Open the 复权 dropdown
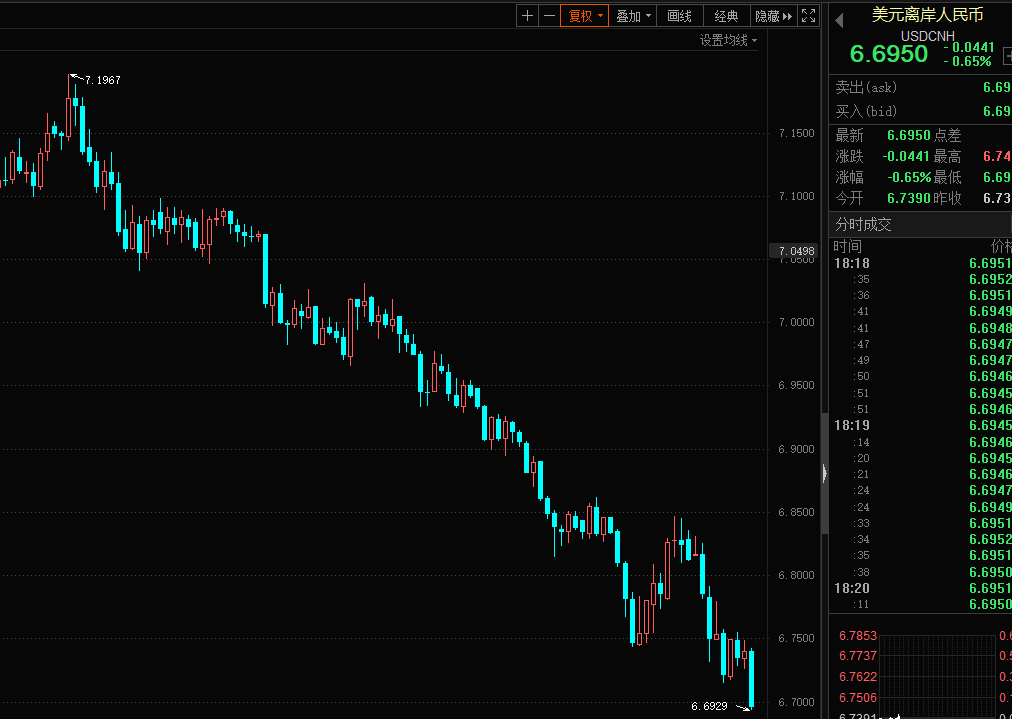The image size is (1012, 719). (584, 16)
